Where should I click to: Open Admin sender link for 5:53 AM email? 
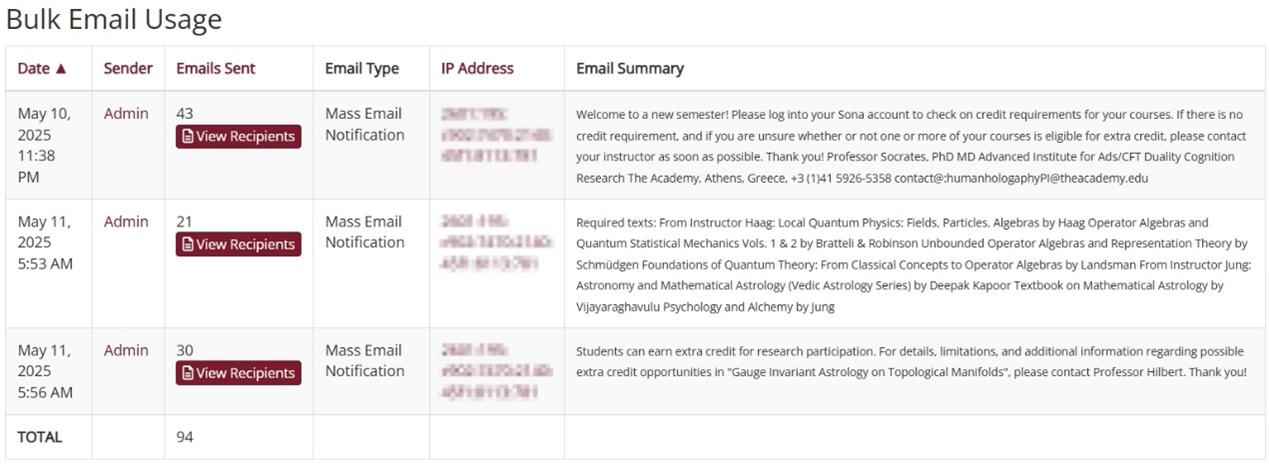(x=126, y=222)
